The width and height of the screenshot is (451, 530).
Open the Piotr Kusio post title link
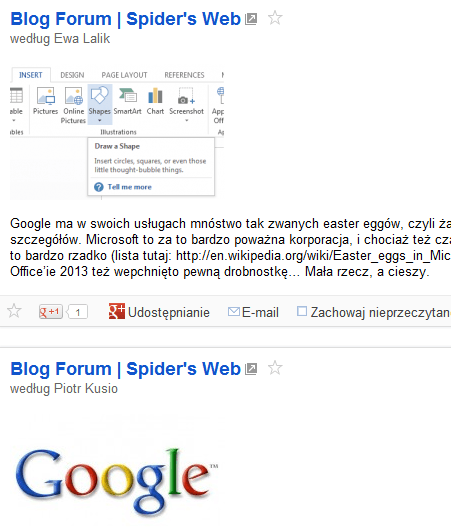tap(125, 368)
